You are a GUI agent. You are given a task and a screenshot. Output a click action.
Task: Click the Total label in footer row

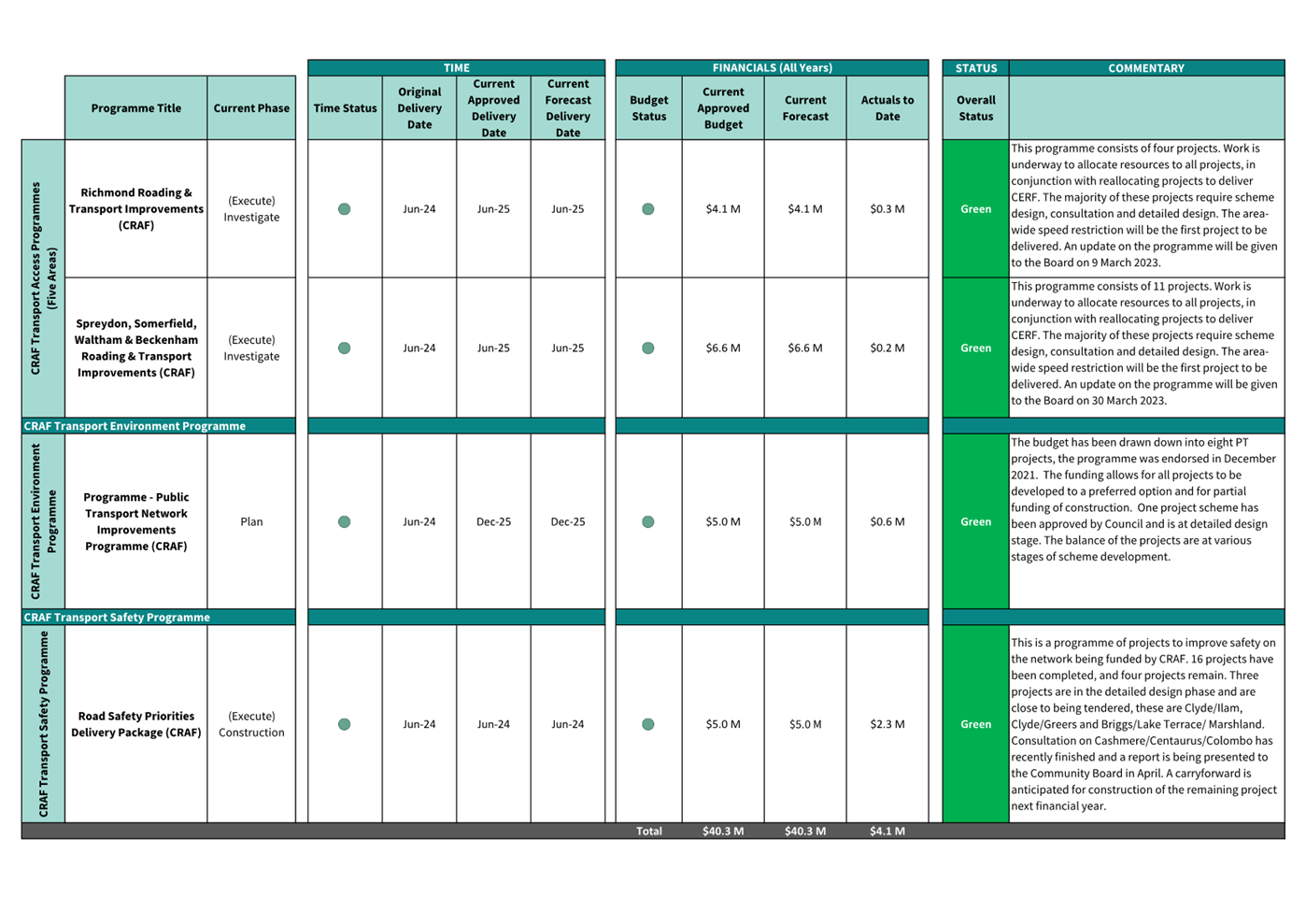[648, 832]
